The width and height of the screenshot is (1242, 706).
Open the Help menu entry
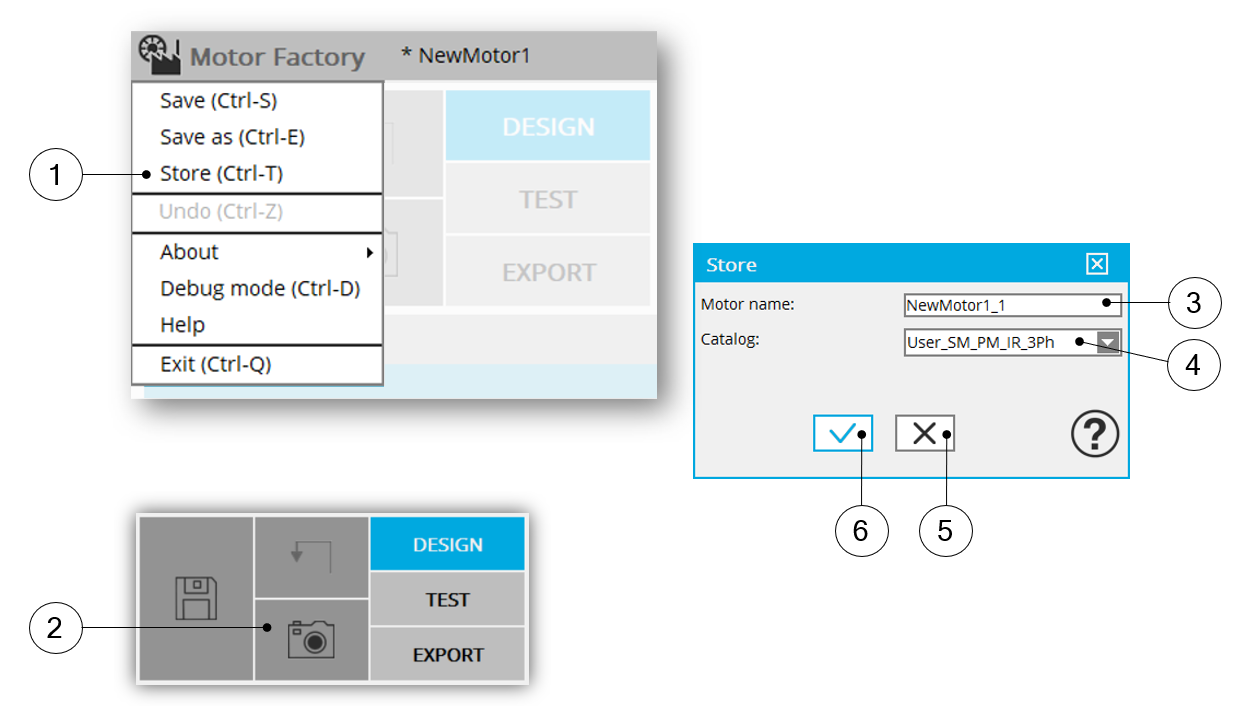(182, 325)
